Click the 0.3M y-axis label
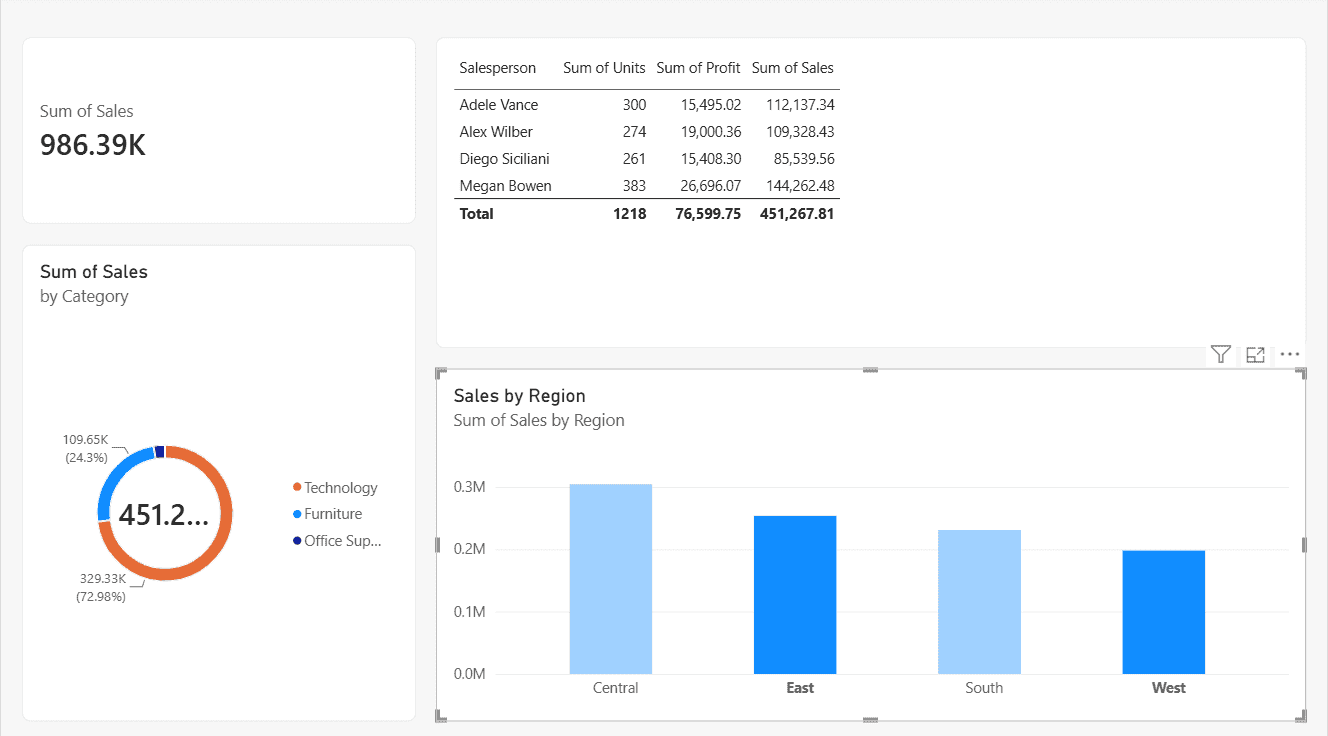Image resolution: width=1328 pixels, height=736 pixels. click(x=469, y=488)
